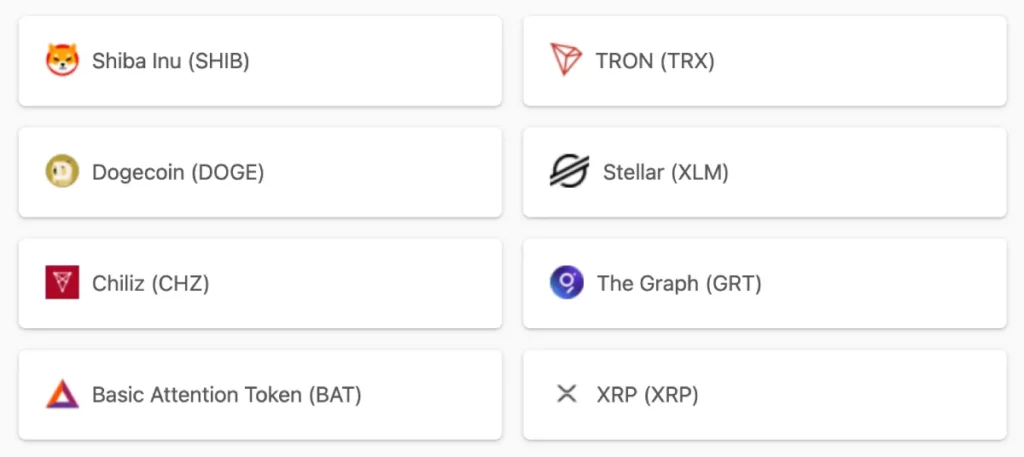Click the Stellar rocket-ring logo icon
The height and width of the screenshot is (457, 1024).
(x=569, y=171)
